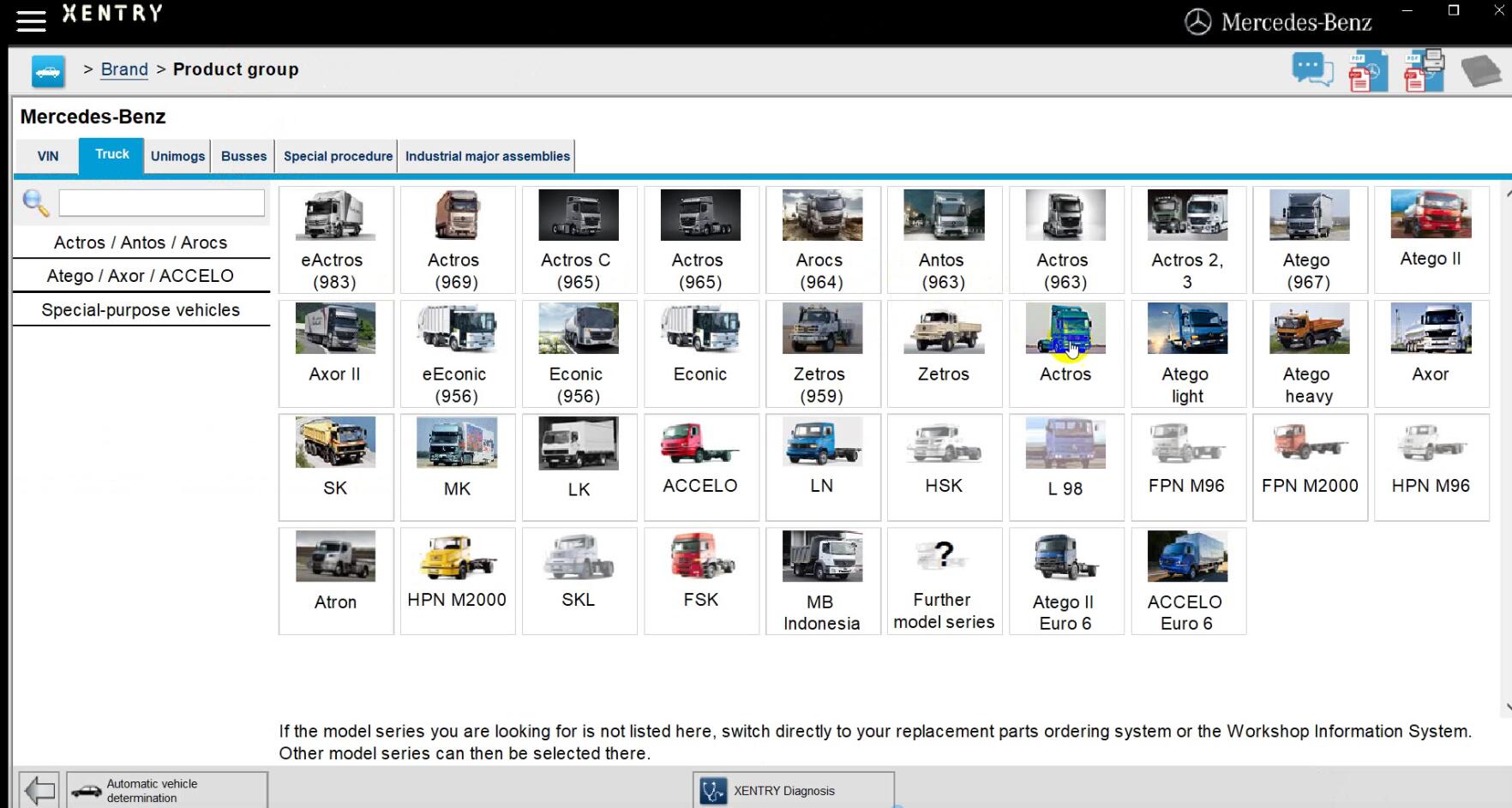
Task: Open the LN blue truck tile
Action: [x=823, y=468]
